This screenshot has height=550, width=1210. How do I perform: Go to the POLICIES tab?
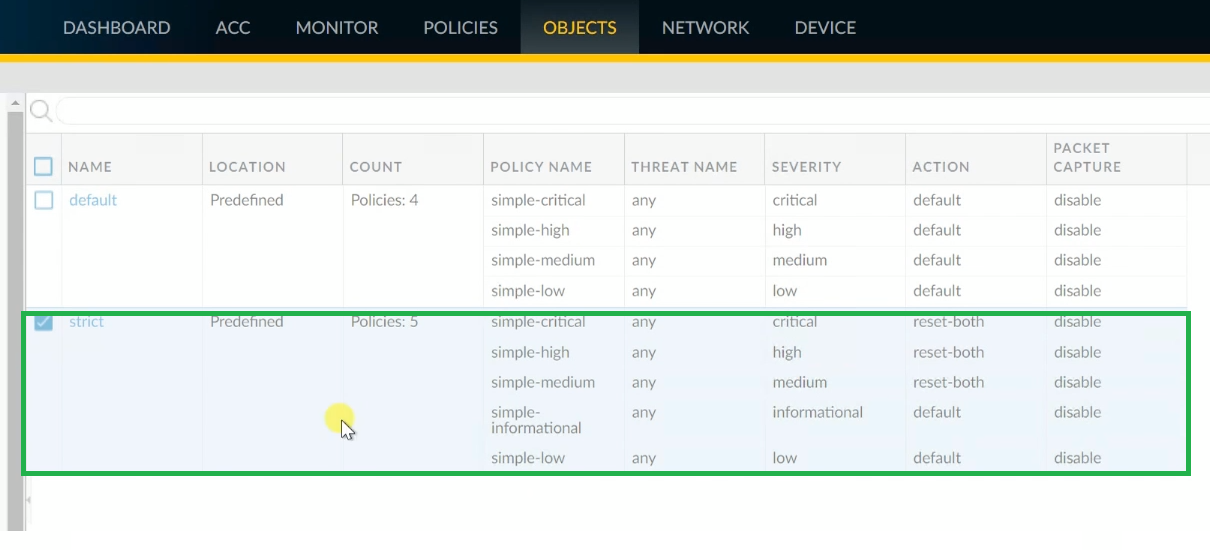[460, 27]
